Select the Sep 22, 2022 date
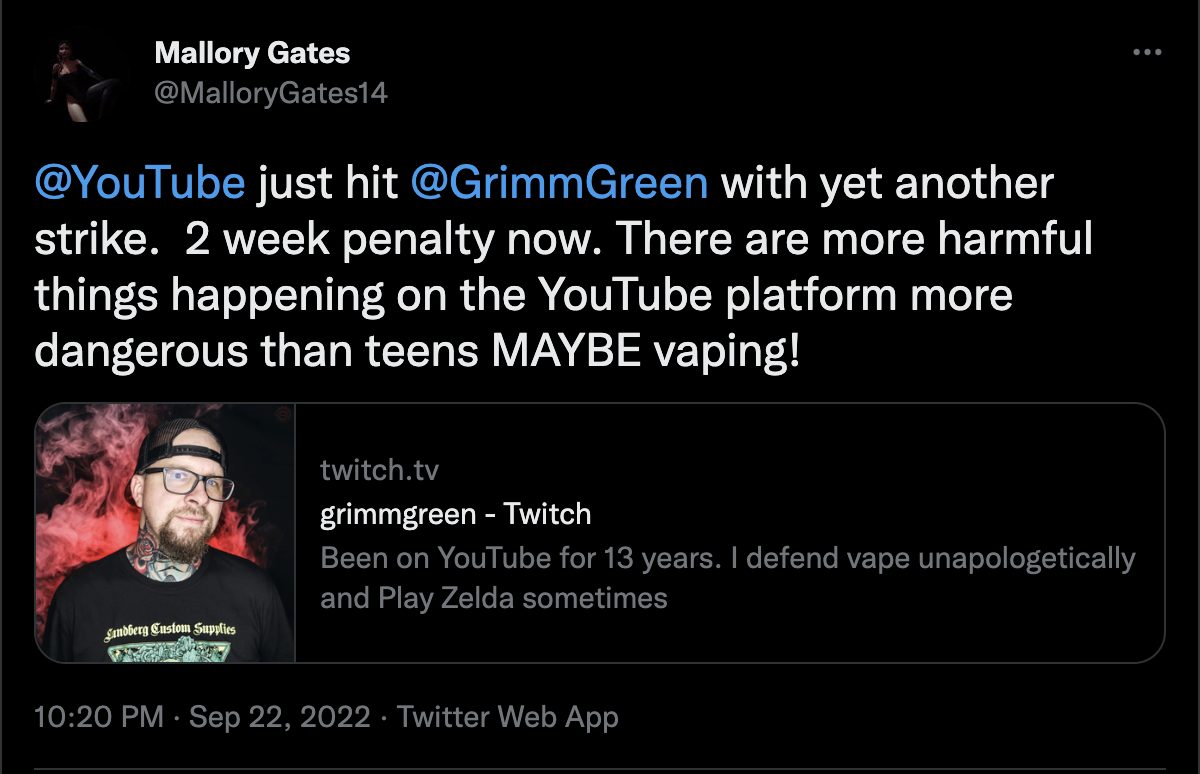1200x774 pixels. [x=279, y=717]
